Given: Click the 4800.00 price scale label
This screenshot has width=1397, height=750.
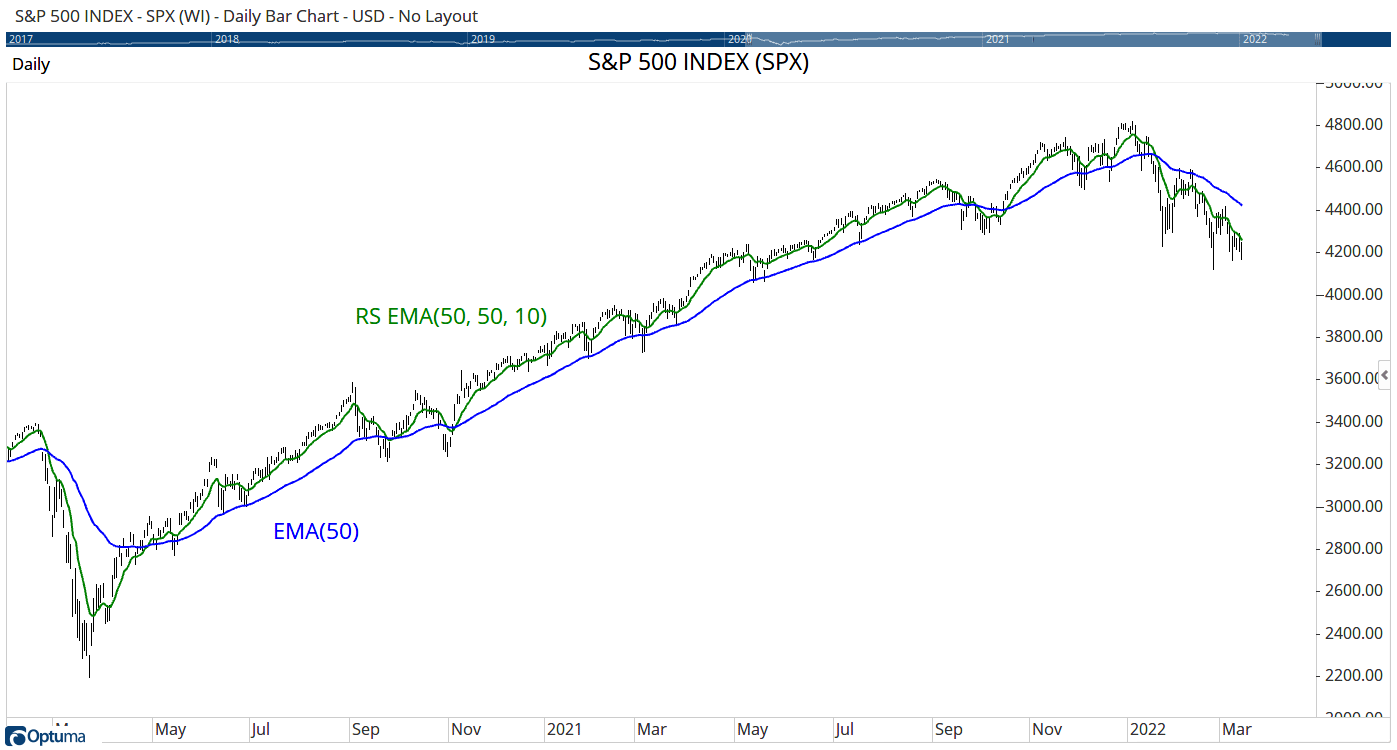Looking at the screenshot, I should pyautogui.click(x=1354, y=125).
